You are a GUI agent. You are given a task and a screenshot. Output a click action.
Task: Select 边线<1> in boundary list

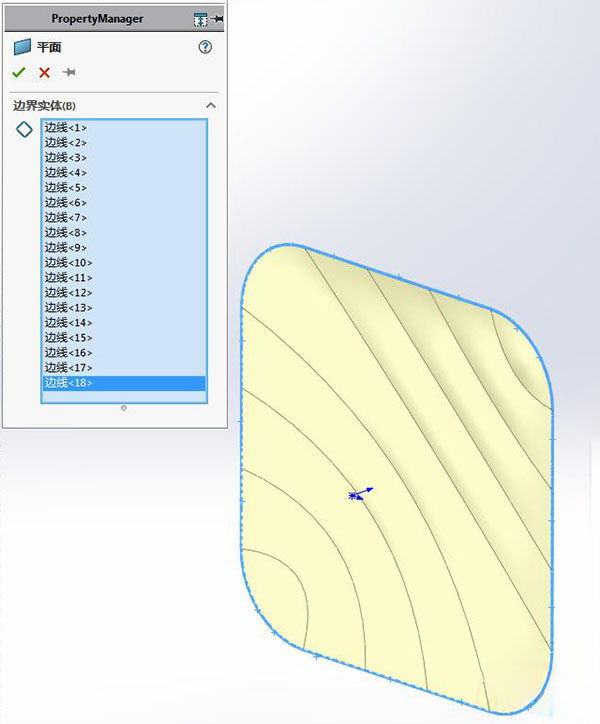point(124,127)
